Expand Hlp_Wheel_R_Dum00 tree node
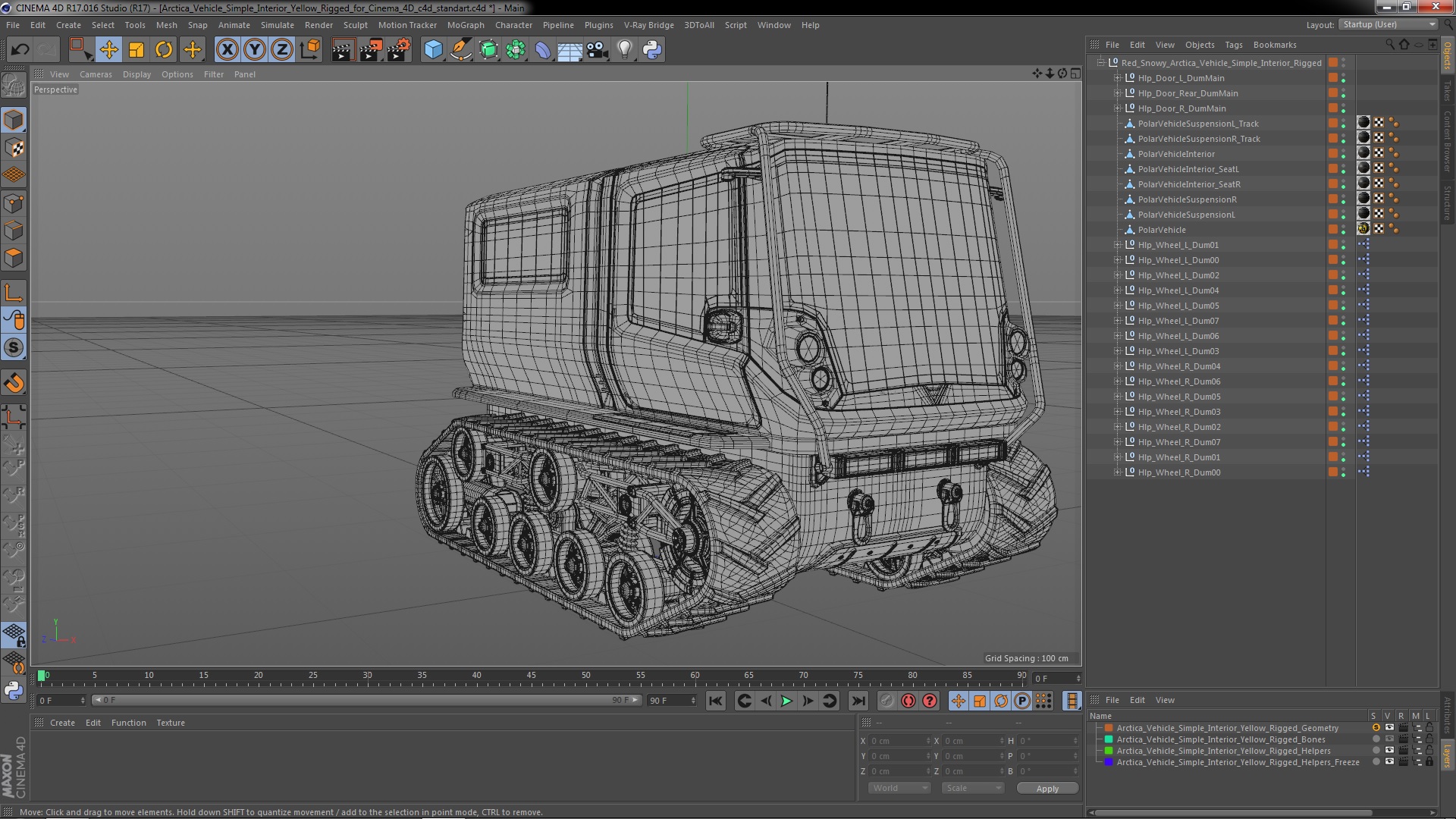This screenshot has height=819, width=1456. 1117,472
